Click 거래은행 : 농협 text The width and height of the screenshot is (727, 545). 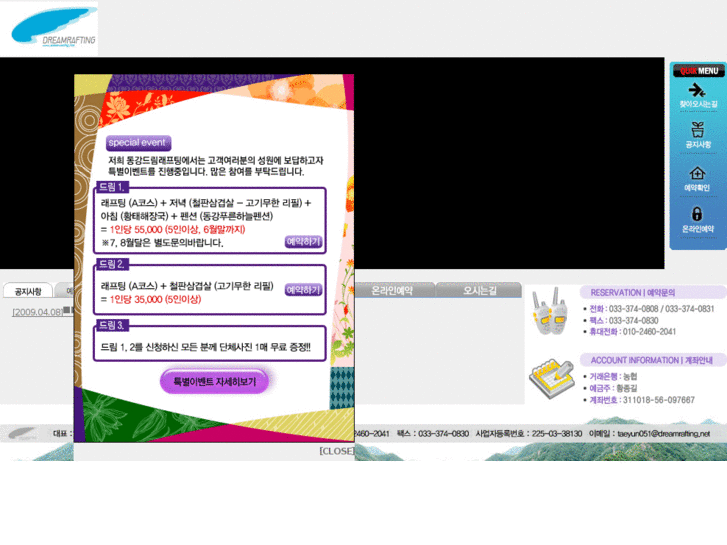613,376
